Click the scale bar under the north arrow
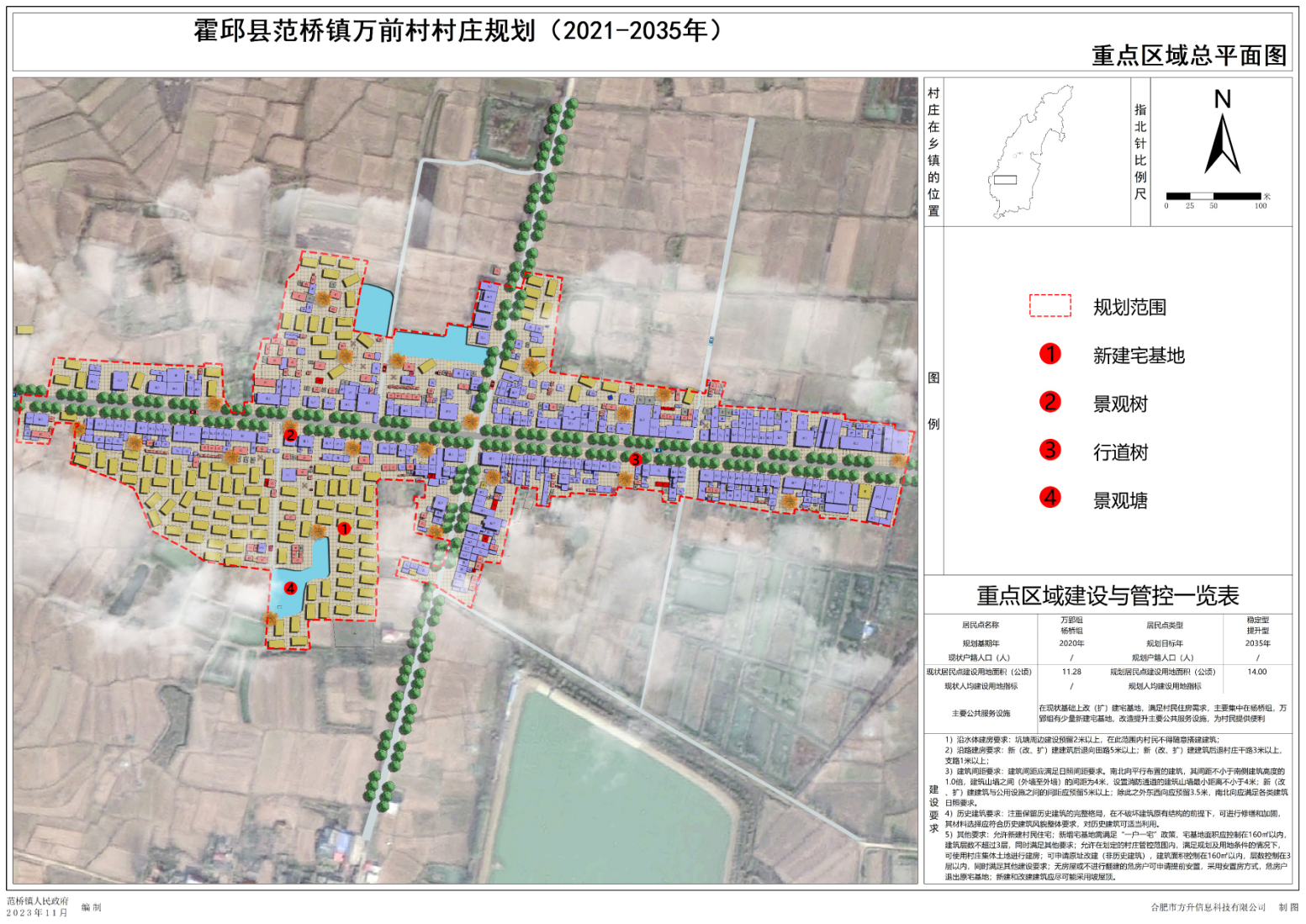 [x=1213, y=197]
